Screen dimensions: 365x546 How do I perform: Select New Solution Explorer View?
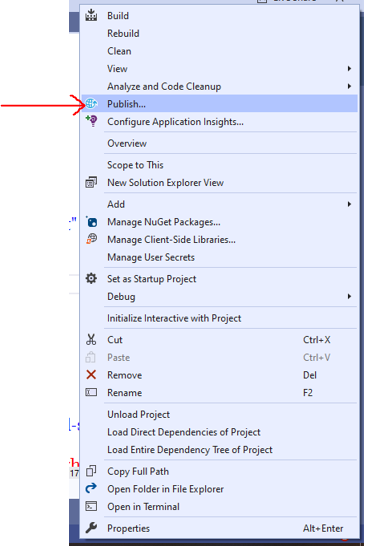(219, 182)
